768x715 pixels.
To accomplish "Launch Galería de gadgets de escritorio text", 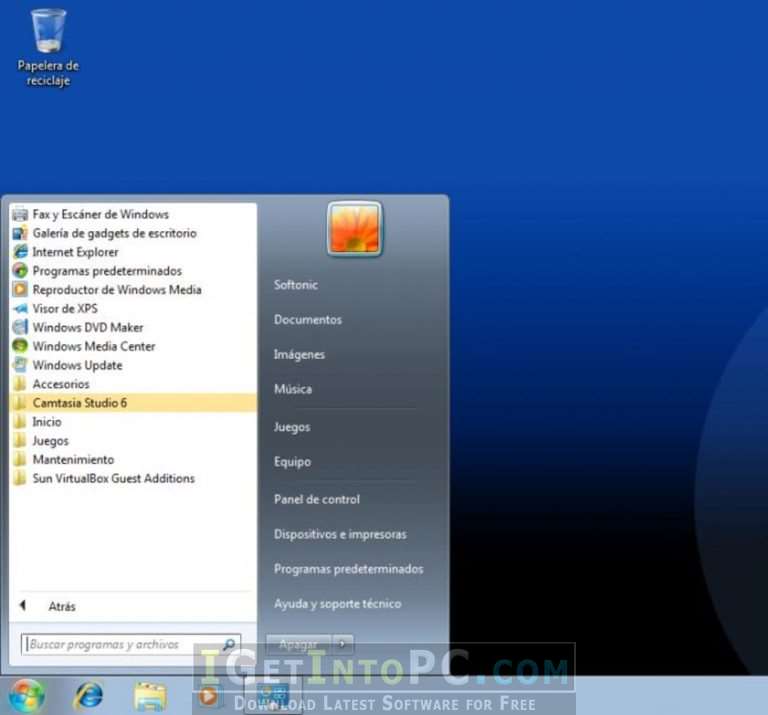I will click(x=115, y=233).
